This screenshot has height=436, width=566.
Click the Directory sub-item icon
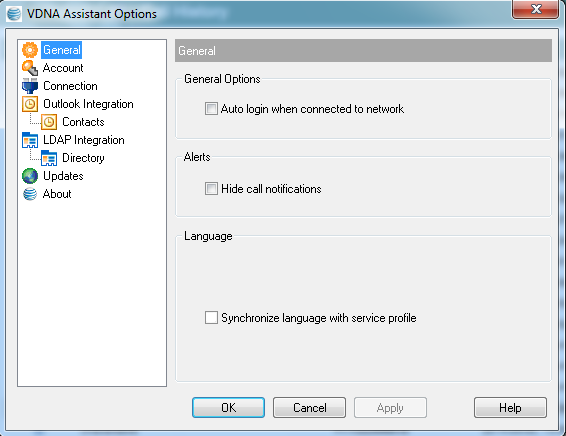49,158
